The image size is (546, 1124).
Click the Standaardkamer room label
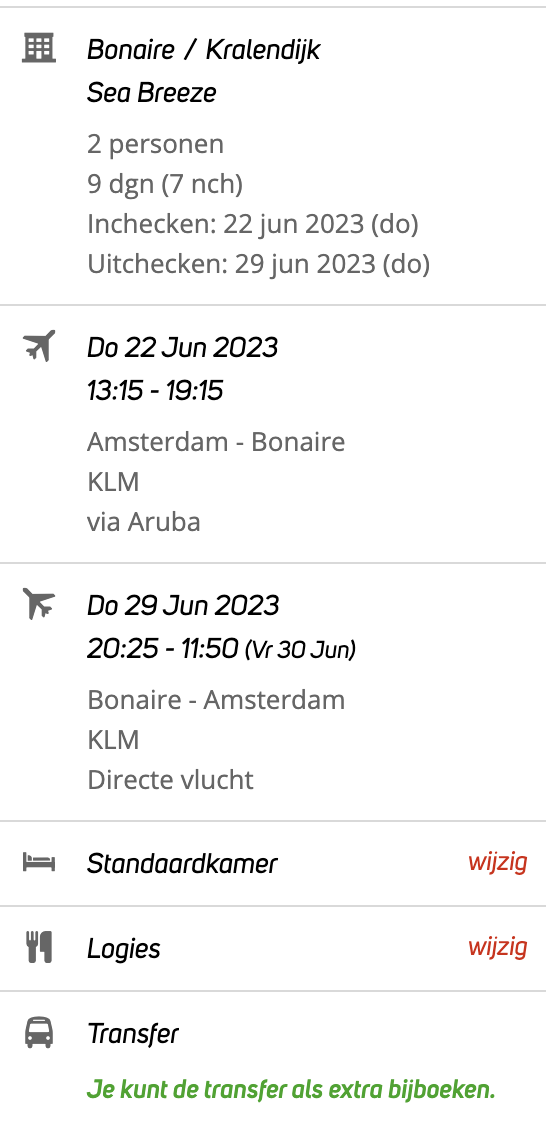(x=182, y=863)
